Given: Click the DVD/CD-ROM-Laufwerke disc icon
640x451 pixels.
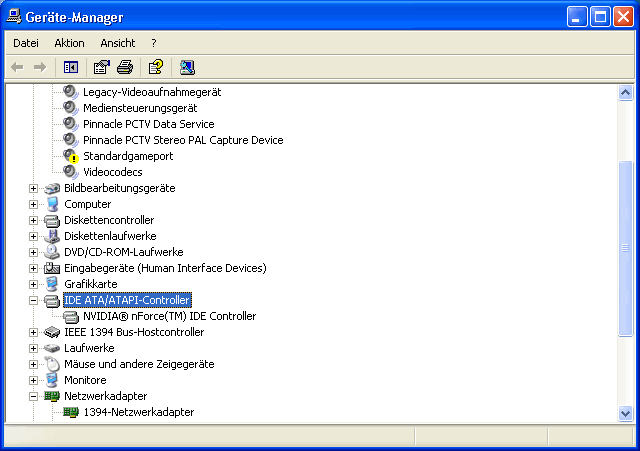Looking at the screenshot, I should [52, 252].
